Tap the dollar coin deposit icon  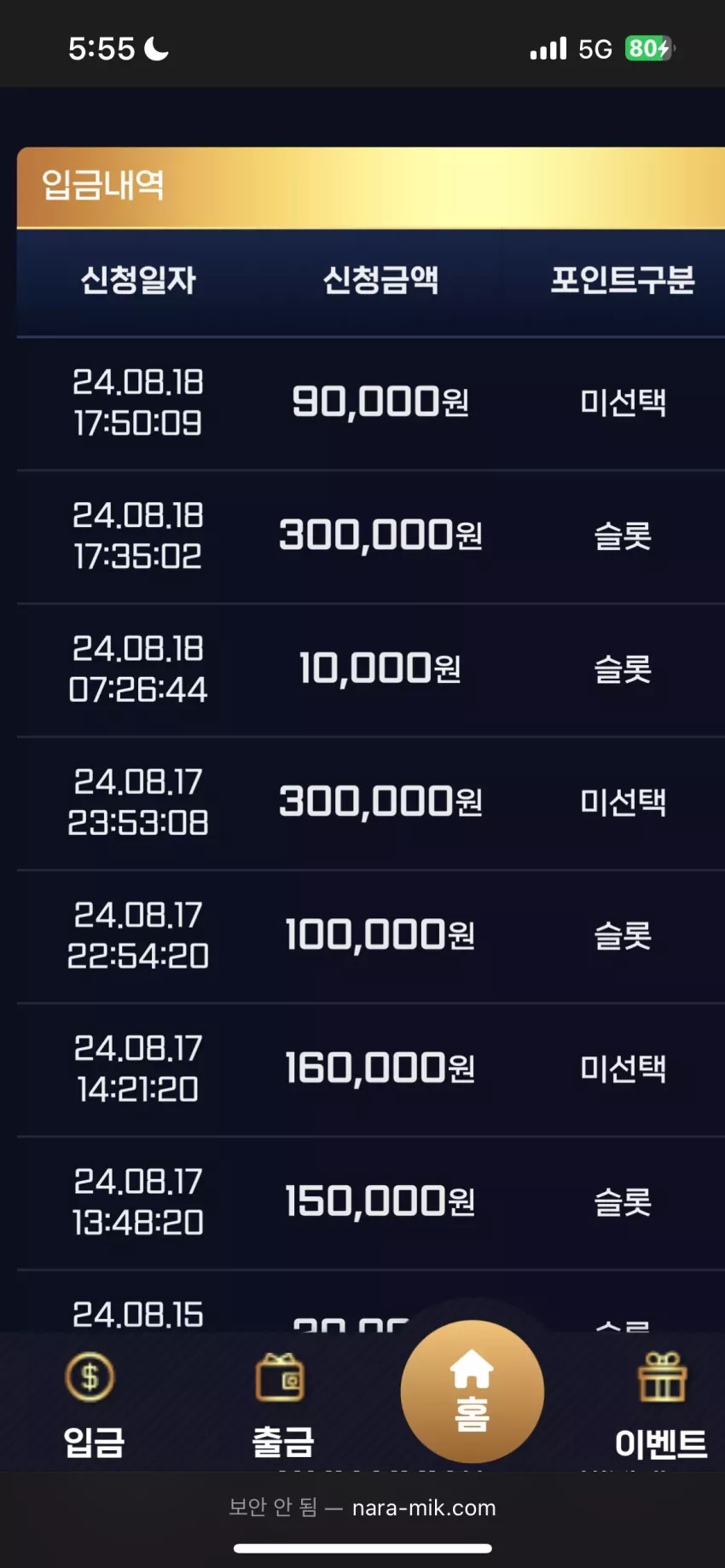[90, 1375]
